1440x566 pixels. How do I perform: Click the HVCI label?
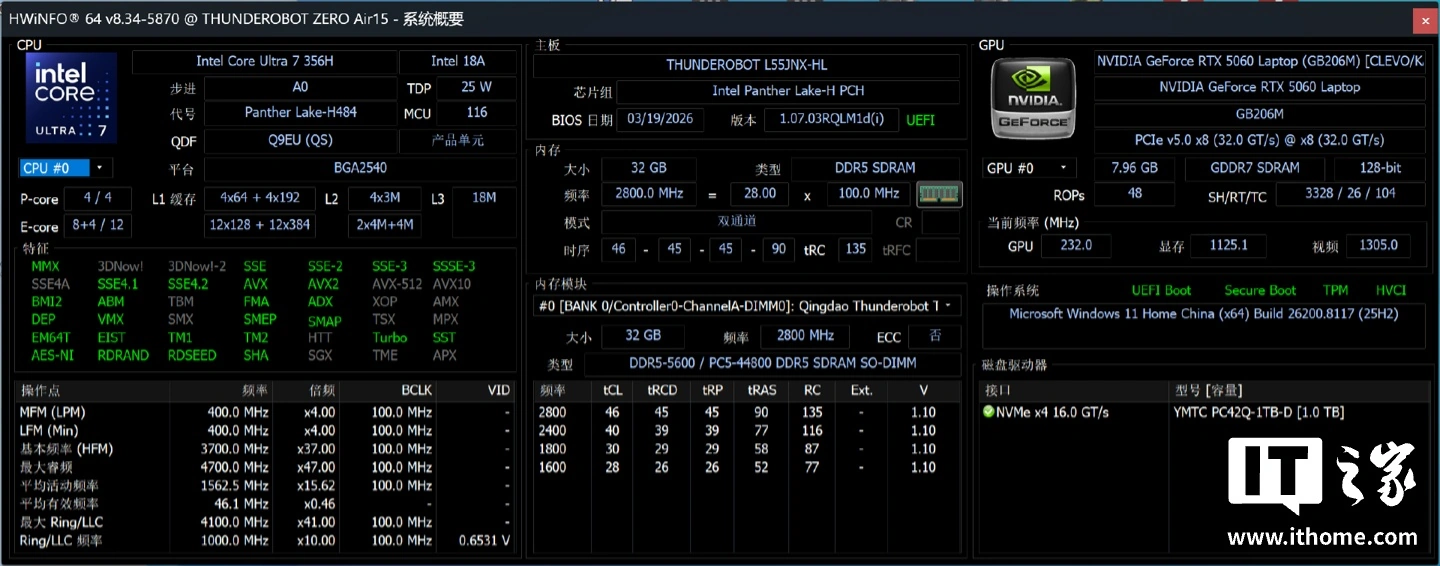(x=1390, y=290)
